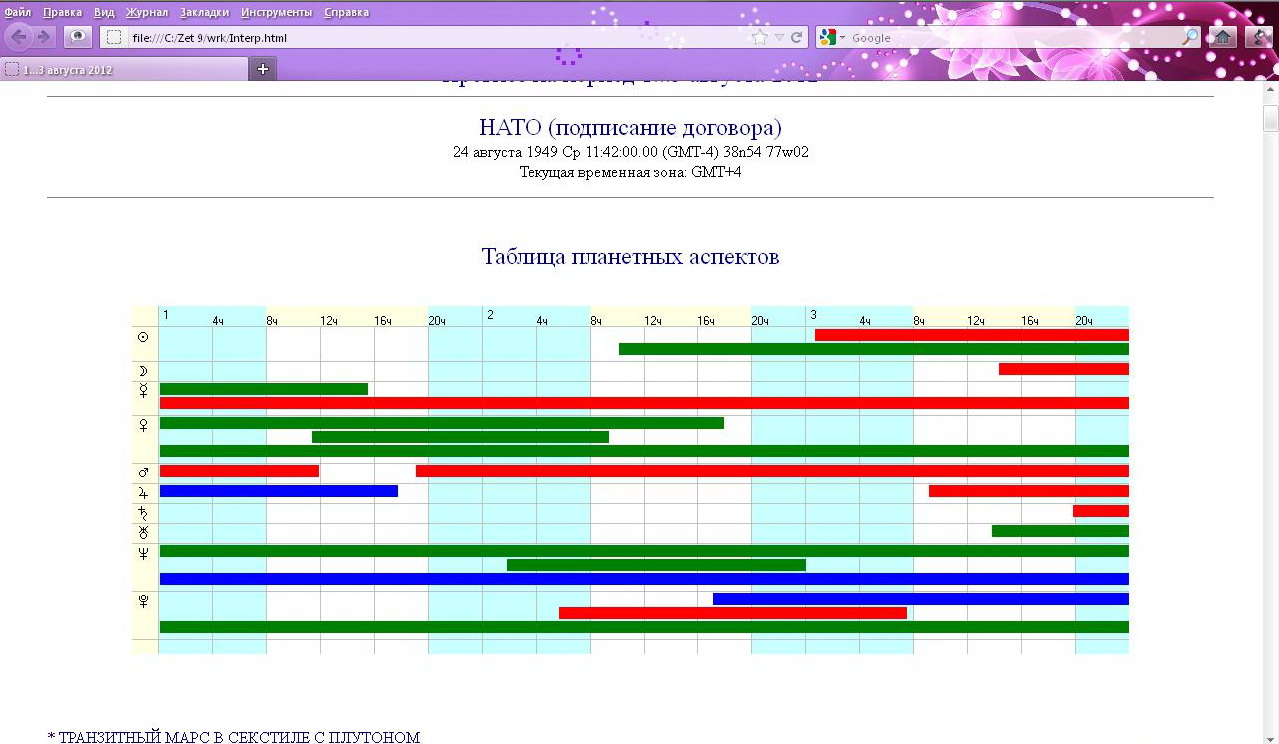Viewport: 1279px width, 744px height.
Task: Click the Forward navigation arrow
Action: coord(44,37)
